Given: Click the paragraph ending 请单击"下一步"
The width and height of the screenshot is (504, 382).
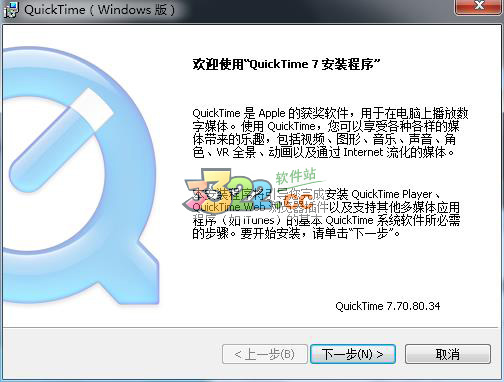Looking at the screenshot, I should pyautogui.click(x=326, y=213).
